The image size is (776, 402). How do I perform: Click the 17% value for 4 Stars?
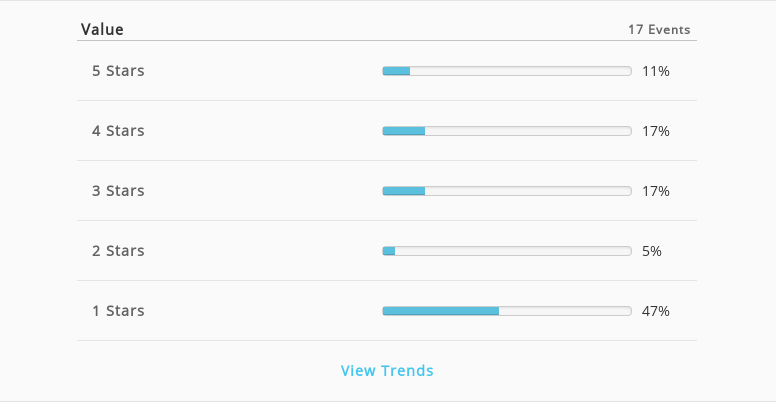[656, 131]
